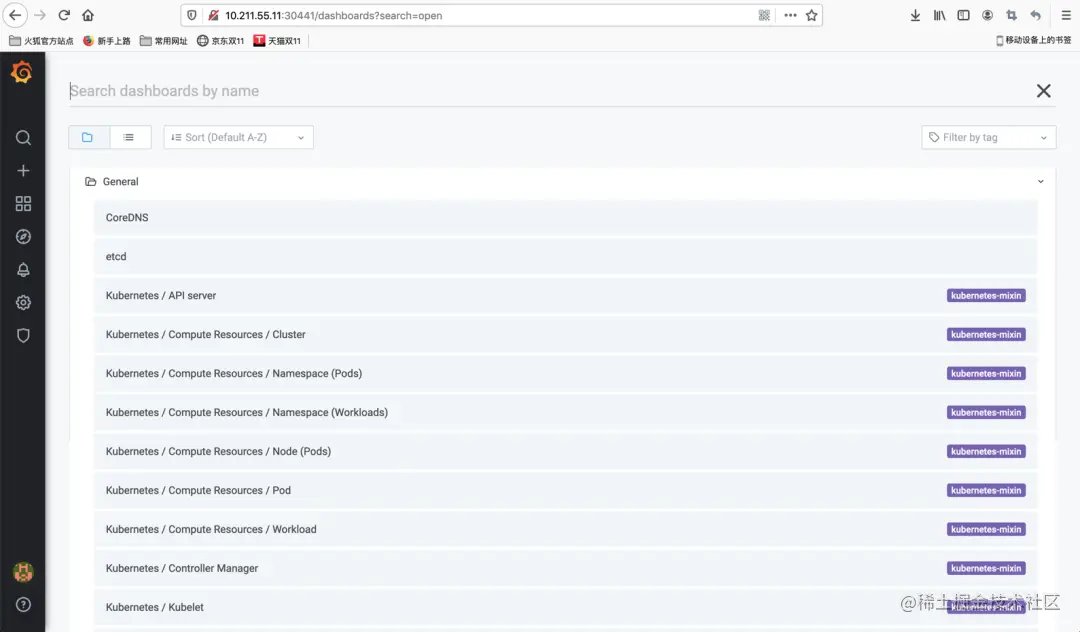The width and height of the screenshot is (1080, 632).
Task: Open the Create plus icon in the sidebar
Action: 23,171
